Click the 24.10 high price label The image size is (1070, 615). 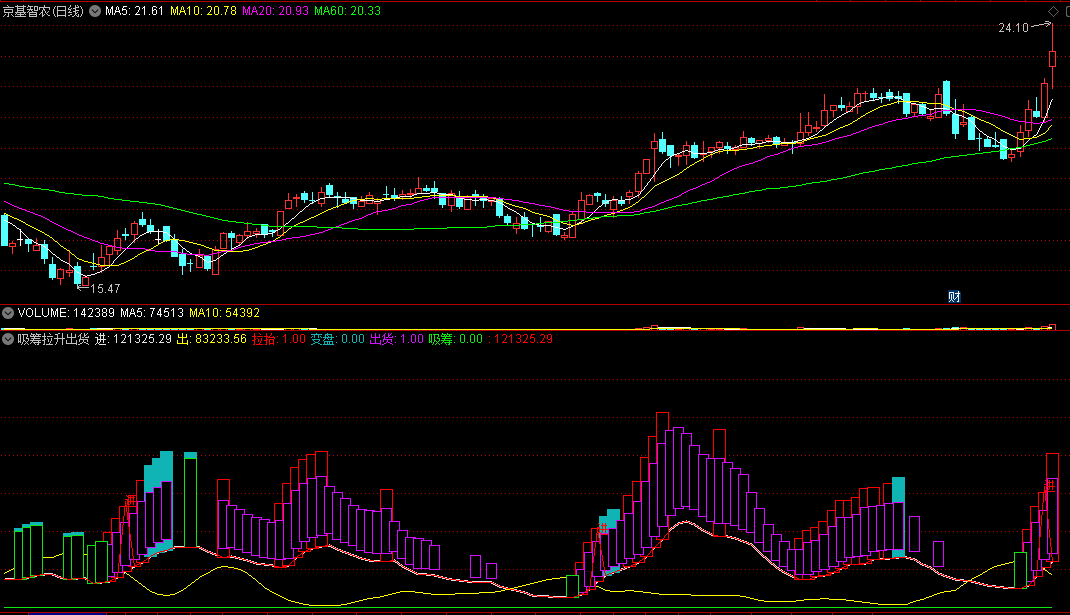[x=1013, y=27]
